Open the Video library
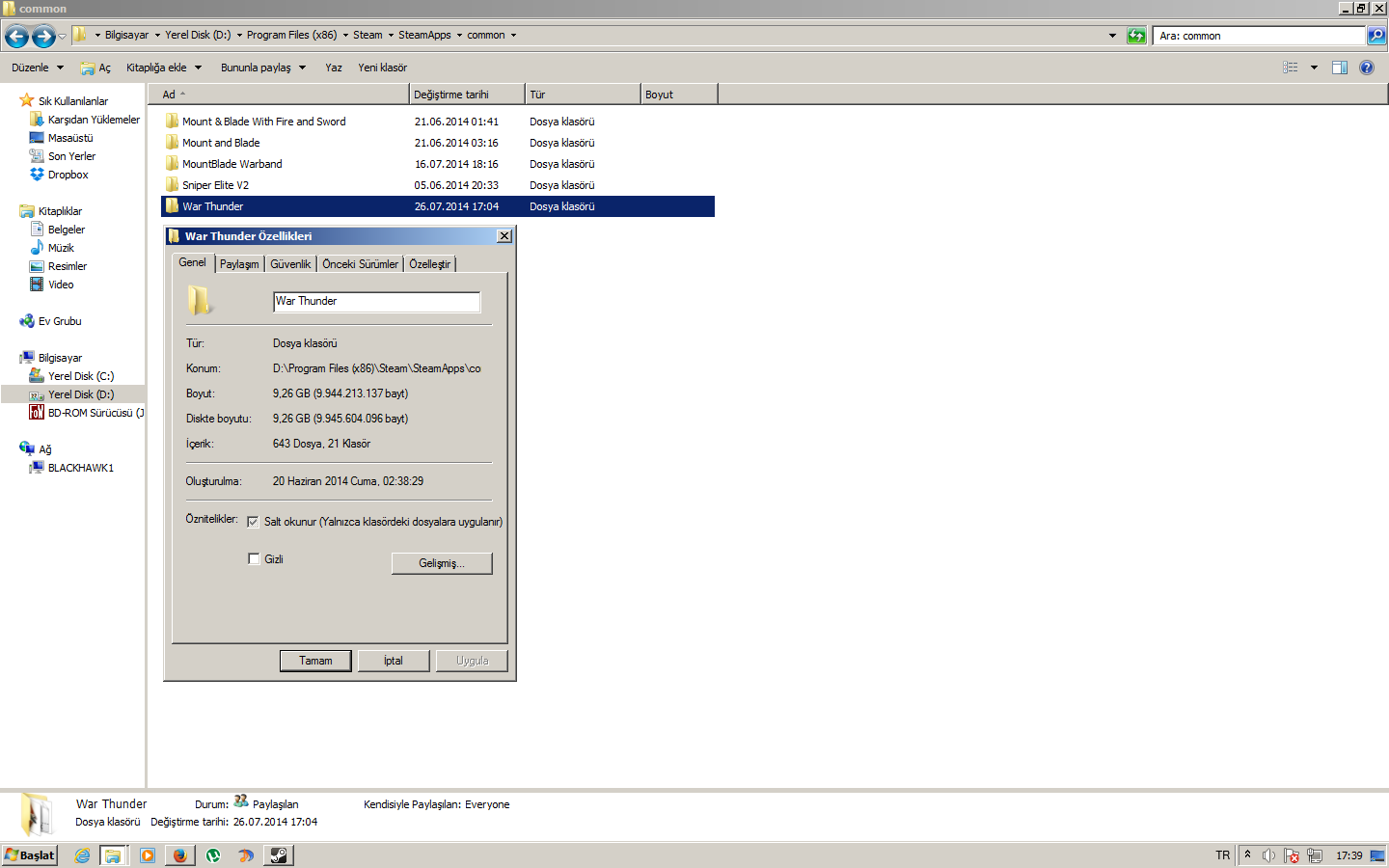 coord(61,285)
